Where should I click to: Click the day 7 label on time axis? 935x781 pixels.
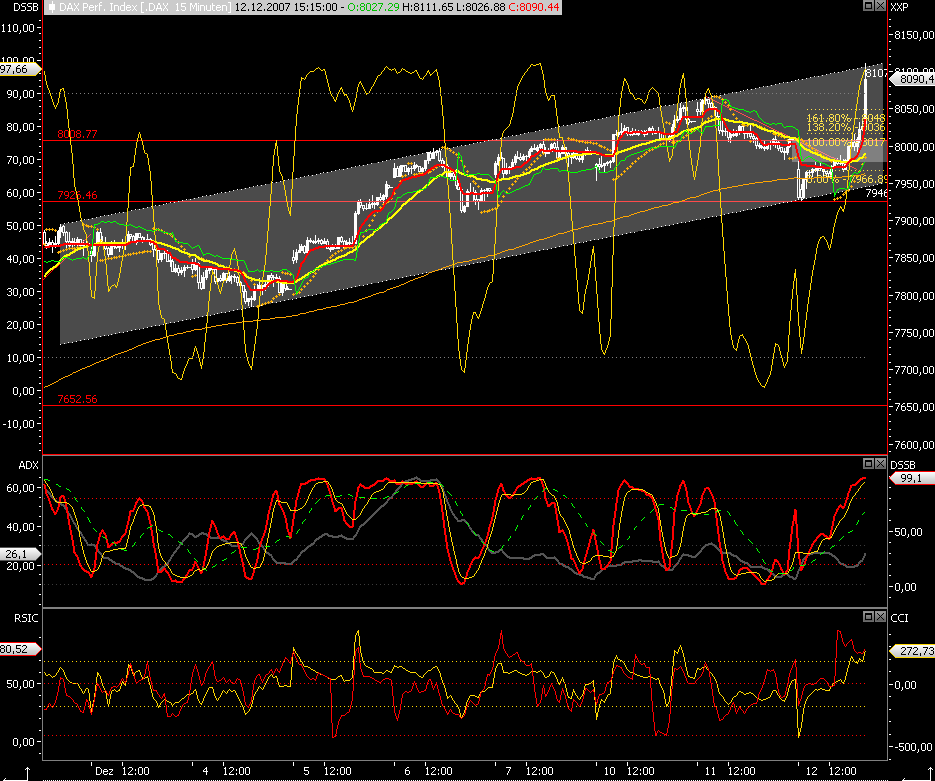[508, 771]
